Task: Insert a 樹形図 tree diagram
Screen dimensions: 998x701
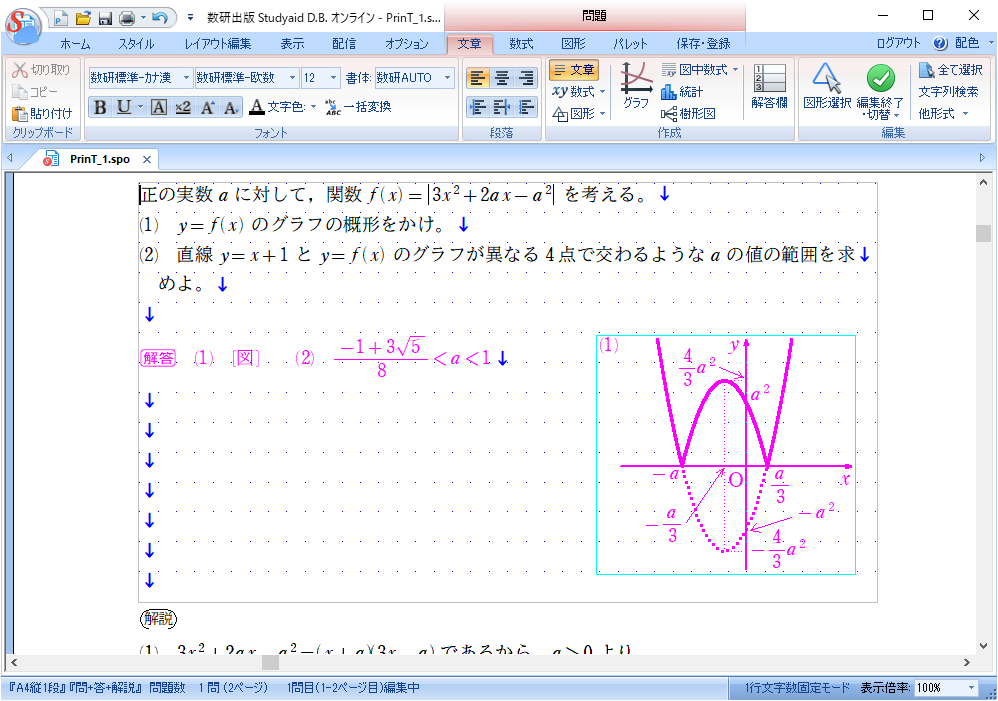Action: (688, 114)
